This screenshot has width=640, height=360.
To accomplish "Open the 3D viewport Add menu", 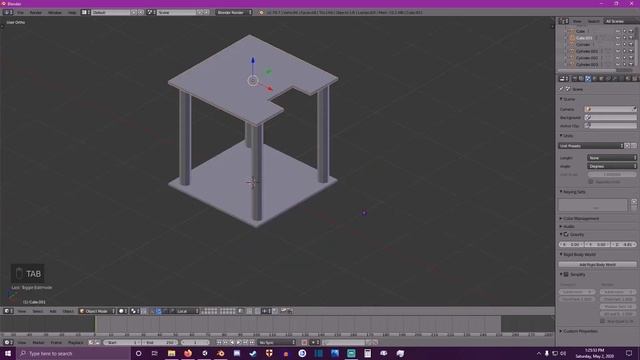I will tap(53, 311).
